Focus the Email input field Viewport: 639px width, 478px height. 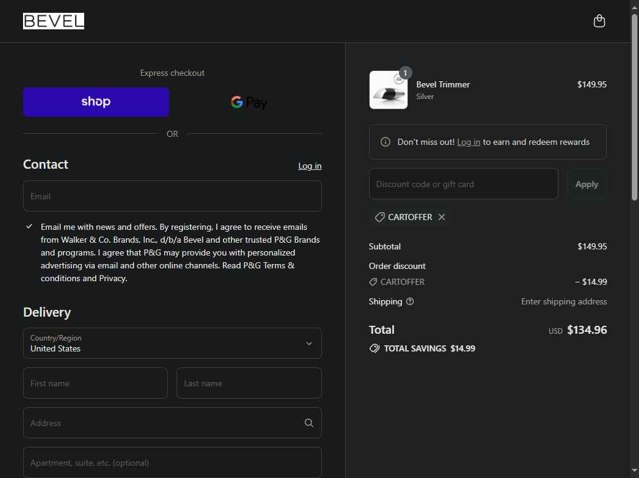pyautogui.click(x=172, y=196)
